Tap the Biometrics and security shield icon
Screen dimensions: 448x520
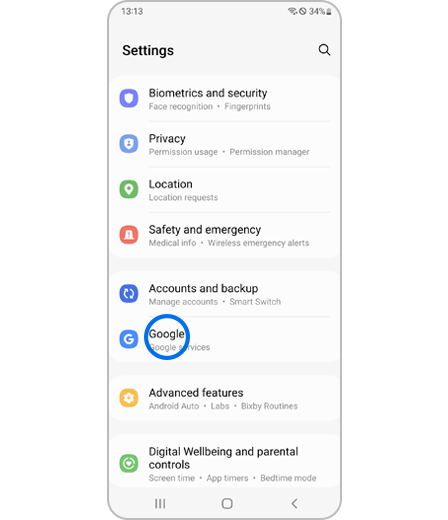pyautogui.click(x=129, y=98)
